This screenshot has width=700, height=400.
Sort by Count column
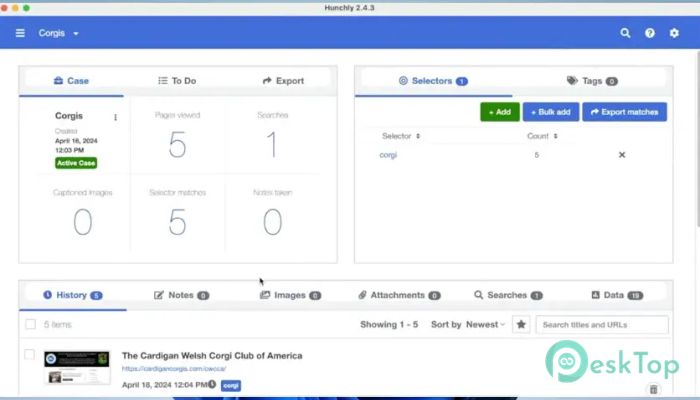pos(542,136)
